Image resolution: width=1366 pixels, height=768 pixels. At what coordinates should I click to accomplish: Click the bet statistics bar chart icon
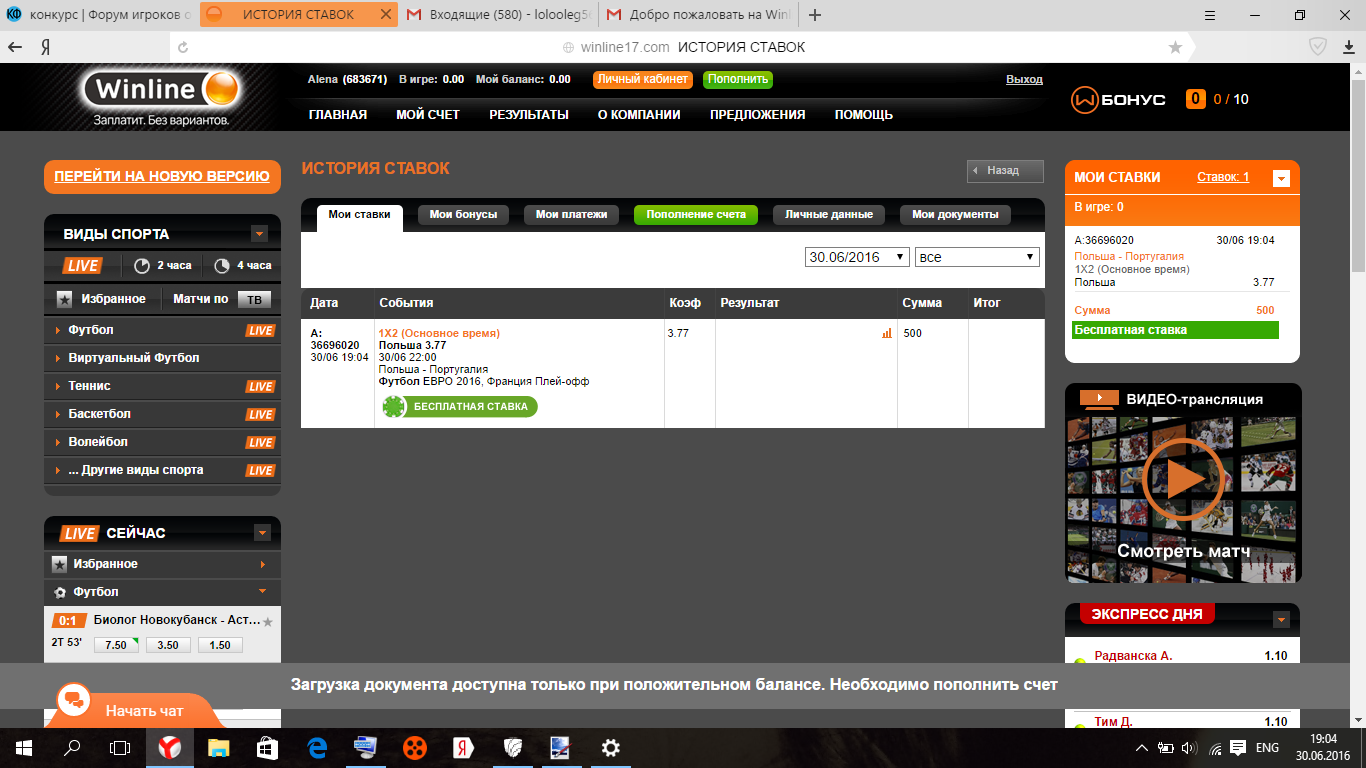click(x=887, y=333)
